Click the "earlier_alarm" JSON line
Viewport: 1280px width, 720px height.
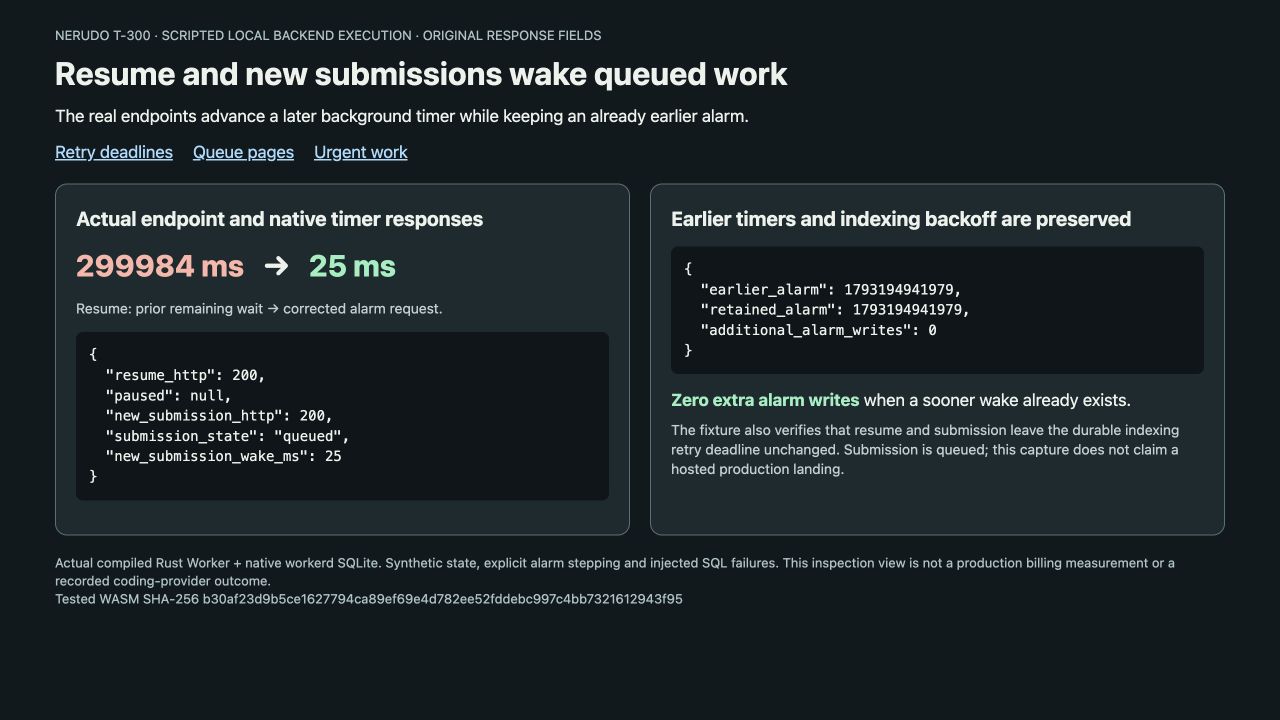831,290
